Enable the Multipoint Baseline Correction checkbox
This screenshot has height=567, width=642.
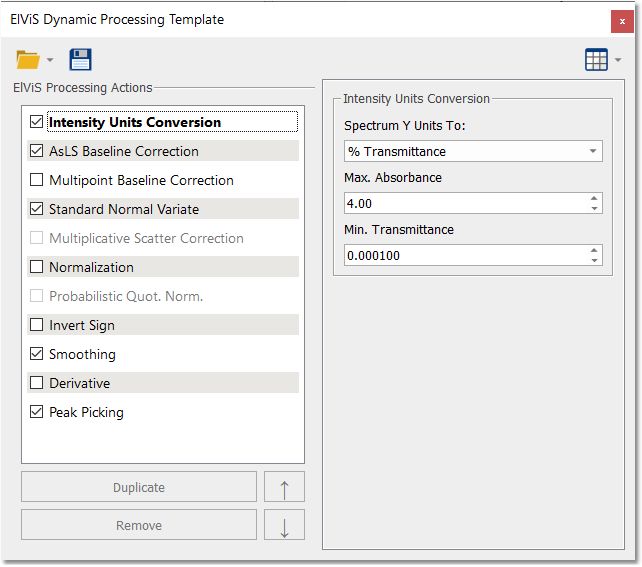(x=37, y=181)
